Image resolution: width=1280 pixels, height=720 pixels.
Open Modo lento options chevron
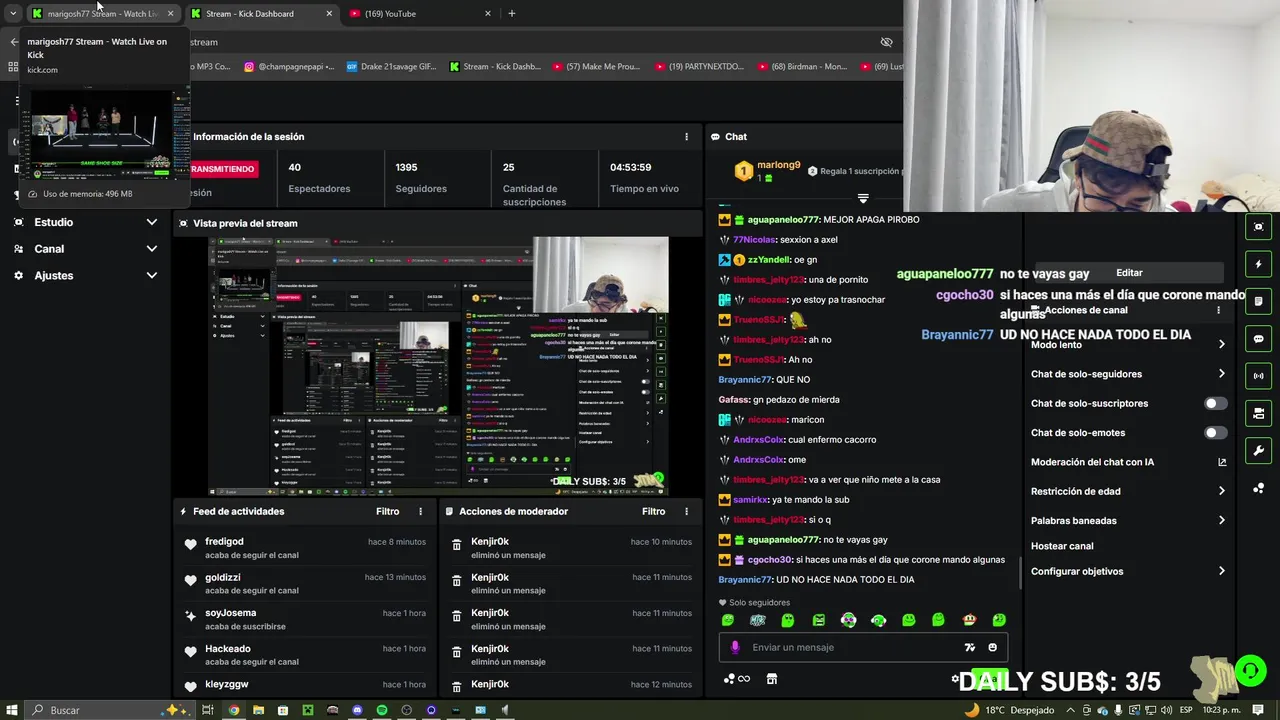pos(1221,344)
